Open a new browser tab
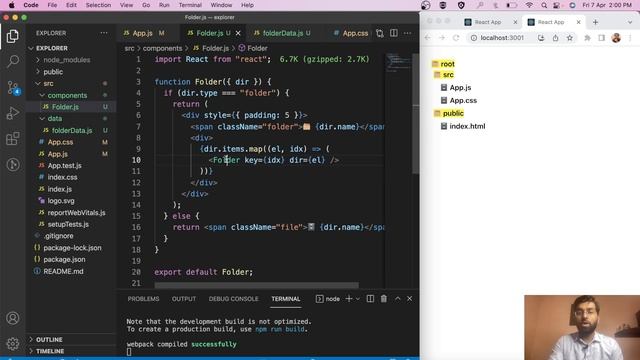 point(595,22)
